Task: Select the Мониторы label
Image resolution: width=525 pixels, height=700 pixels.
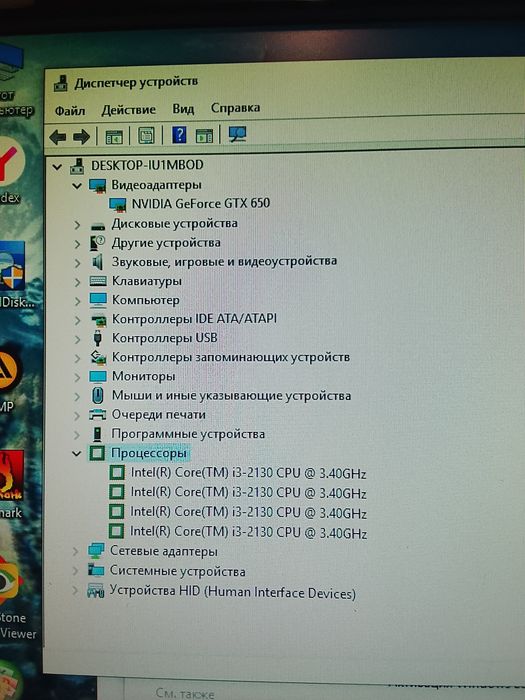Action: [143, 376]
